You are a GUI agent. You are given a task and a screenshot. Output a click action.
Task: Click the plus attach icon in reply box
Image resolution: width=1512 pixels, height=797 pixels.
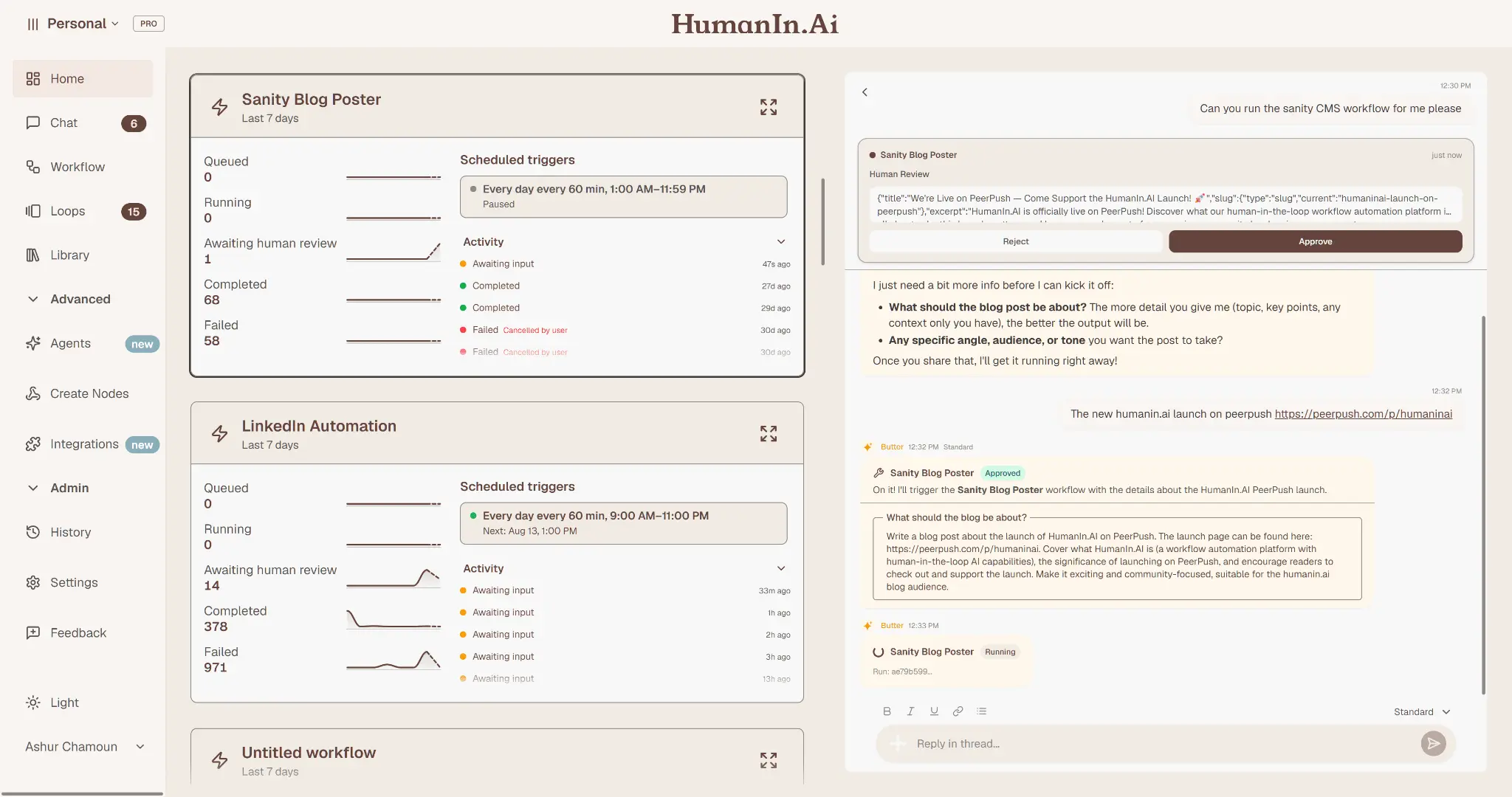coord(897,744)
